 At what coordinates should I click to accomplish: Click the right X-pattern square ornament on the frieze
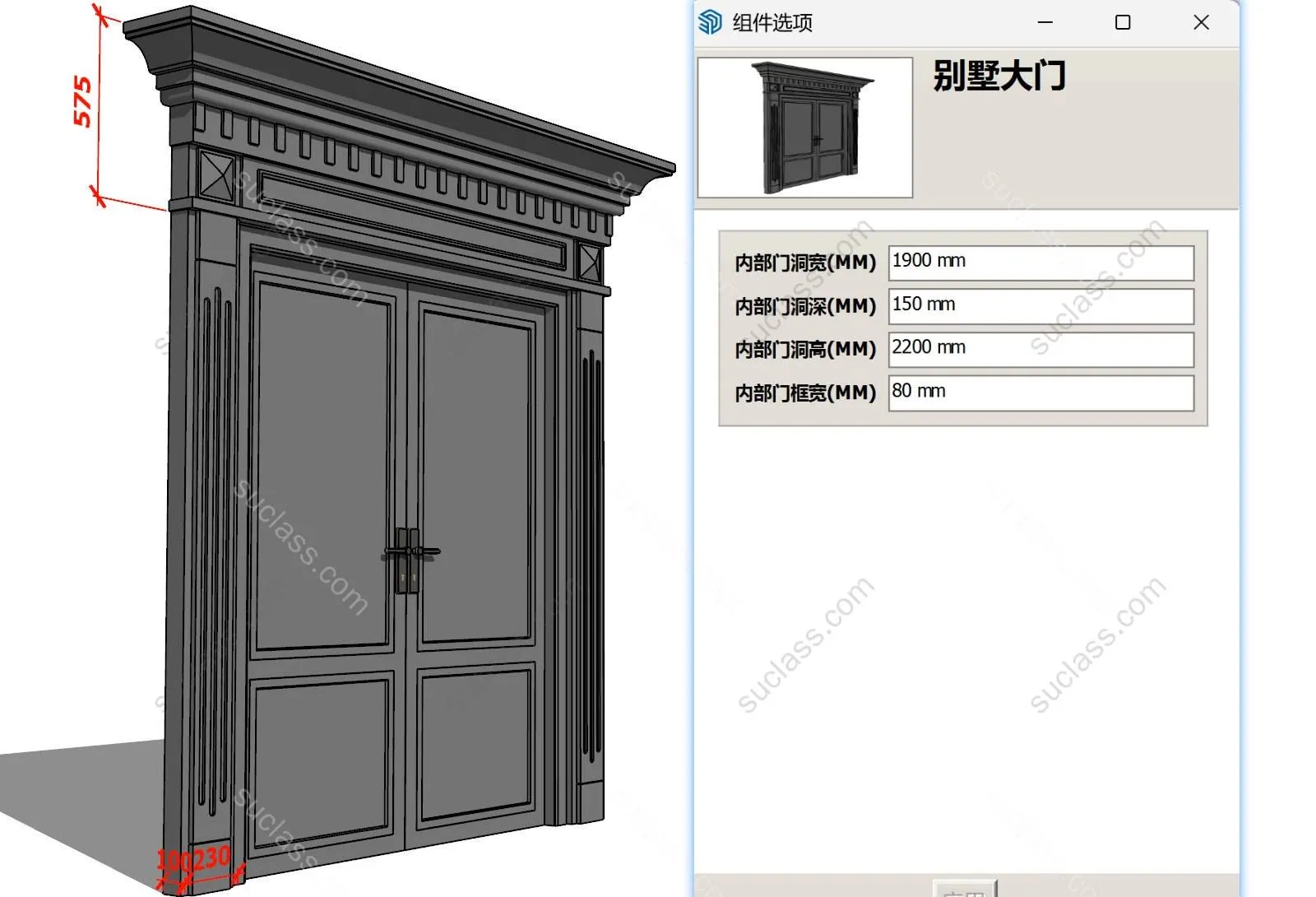[x=590, y=263]
